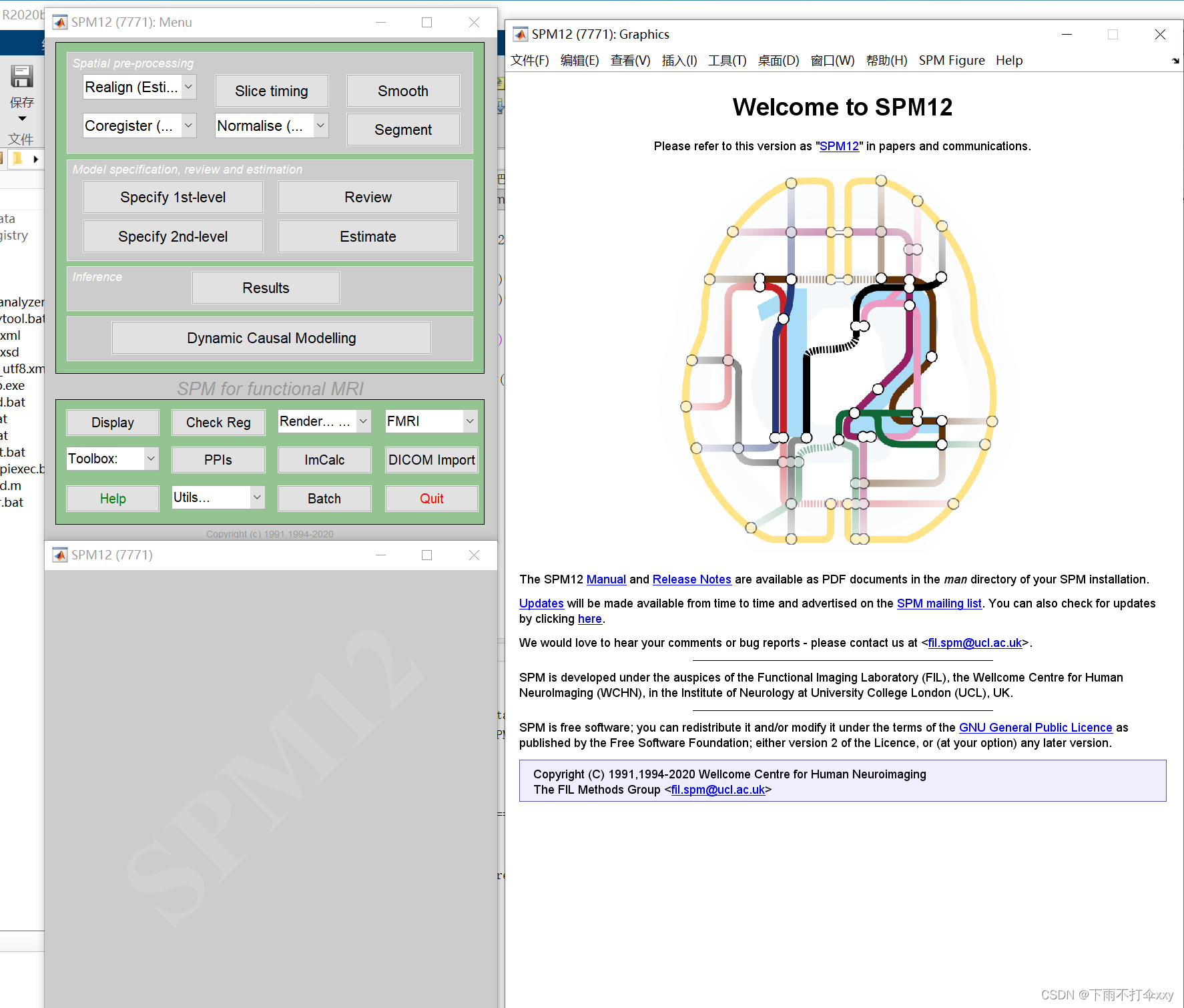Screen dimensions: 1184x1008
Task: Click the green Help button in SPM Menu
Action: click(113, 499)
